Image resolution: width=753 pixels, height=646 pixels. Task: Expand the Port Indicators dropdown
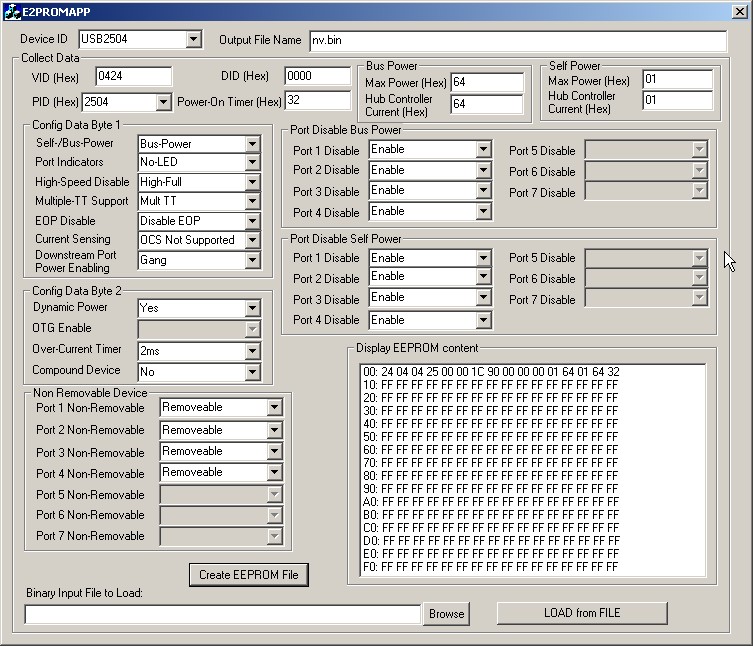click(x=253, y=162)
